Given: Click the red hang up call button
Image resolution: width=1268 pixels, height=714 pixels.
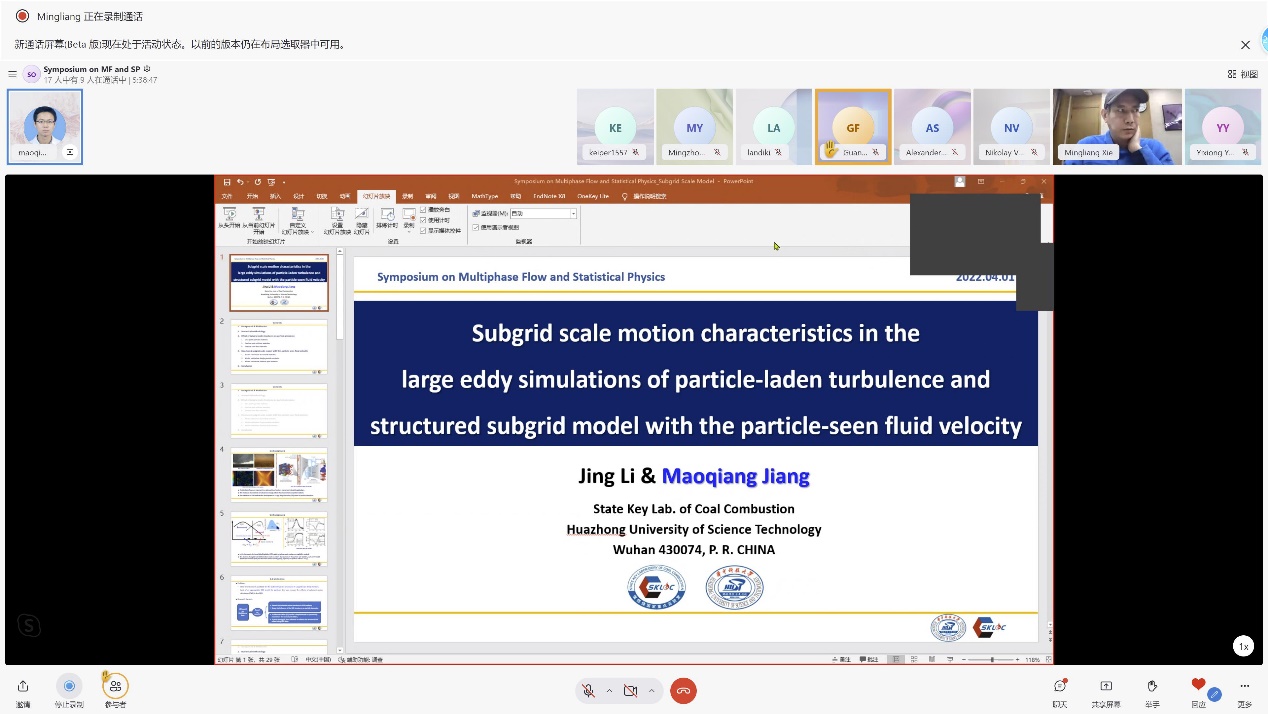Looking at the screenshot, I should 683,691.
